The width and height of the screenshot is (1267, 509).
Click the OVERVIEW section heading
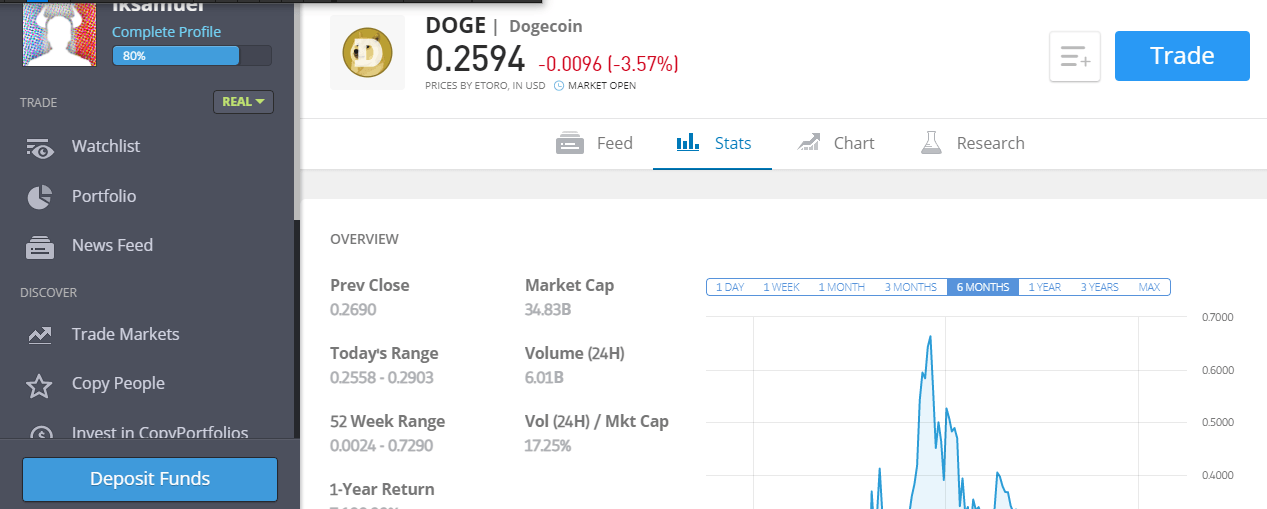click(364, 239)
